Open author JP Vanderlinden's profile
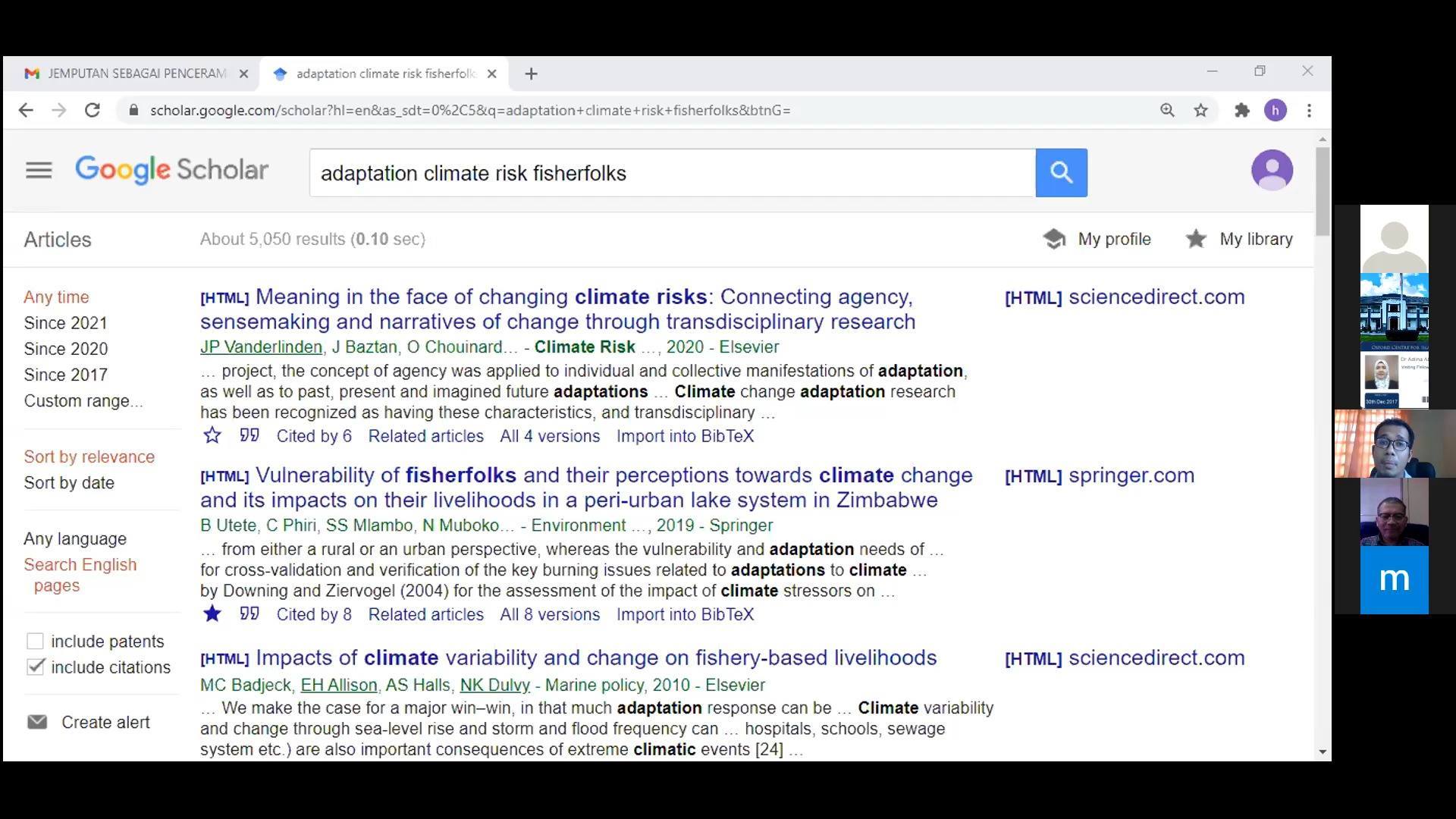Viewport: 1456px width, 819px height. click(261, 347)
